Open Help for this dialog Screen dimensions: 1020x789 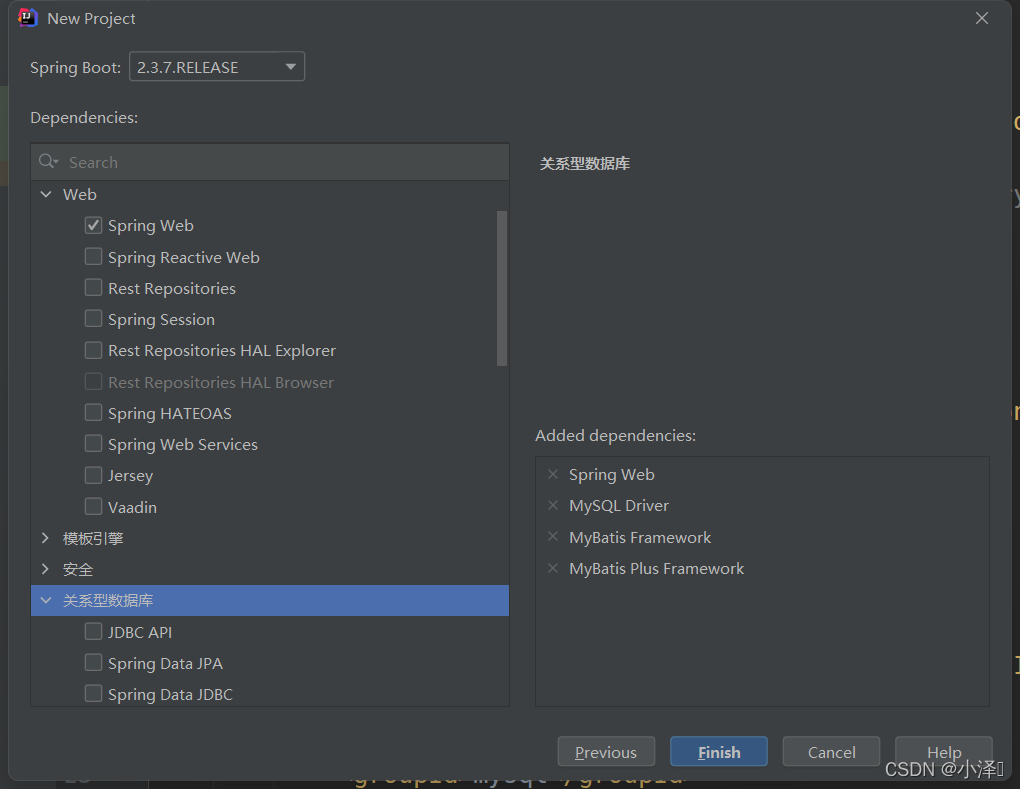click(944, 752)
